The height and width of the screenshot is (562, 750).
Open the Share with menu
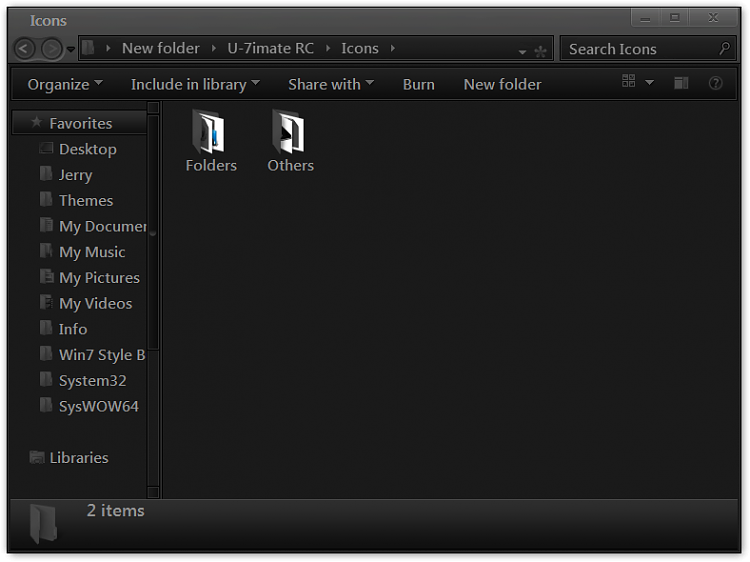tap(331, 84)
